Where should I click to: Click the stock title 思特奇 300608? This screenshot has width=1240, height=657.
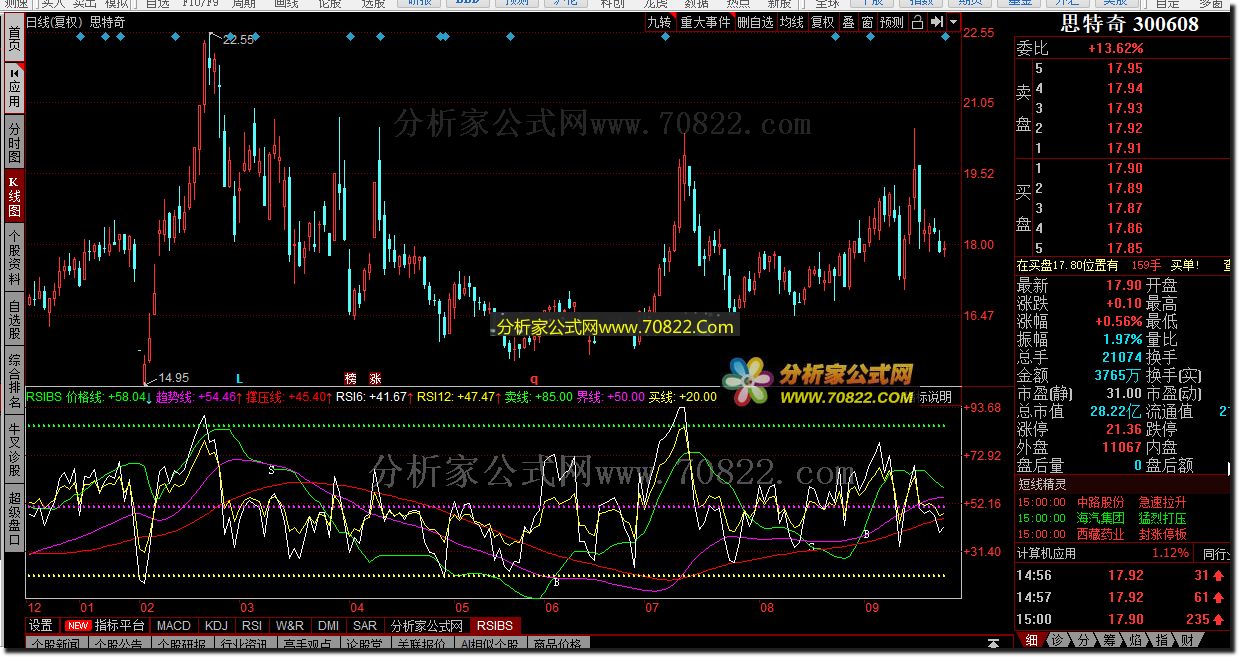1129,24
